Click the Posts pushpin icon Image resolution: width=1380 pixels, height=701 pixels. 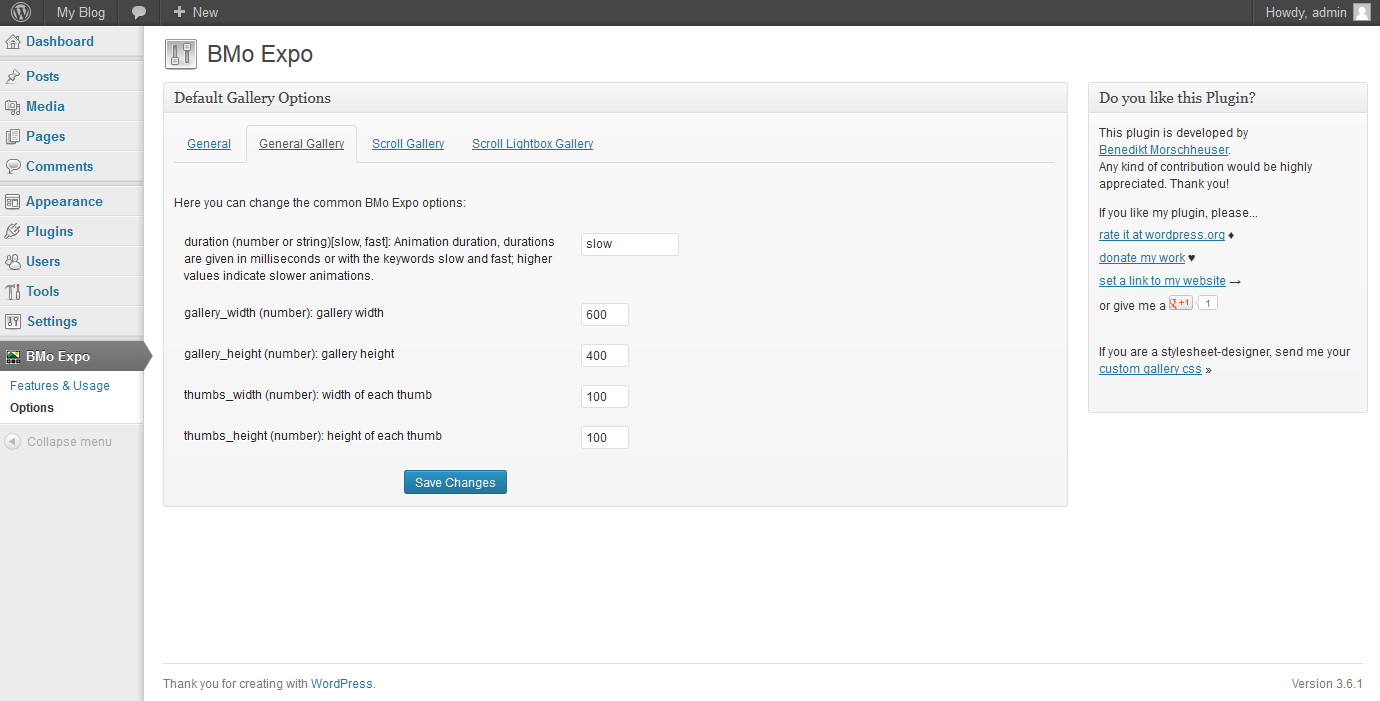coord(13,76)
